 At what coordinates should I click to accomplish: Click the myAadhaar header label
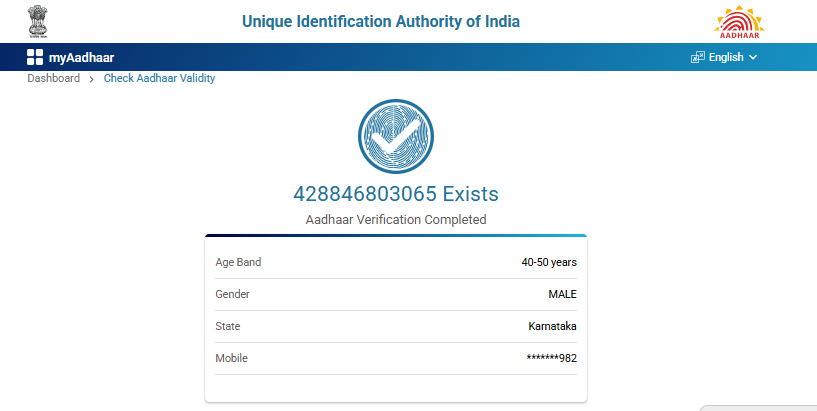pos(82,57)
